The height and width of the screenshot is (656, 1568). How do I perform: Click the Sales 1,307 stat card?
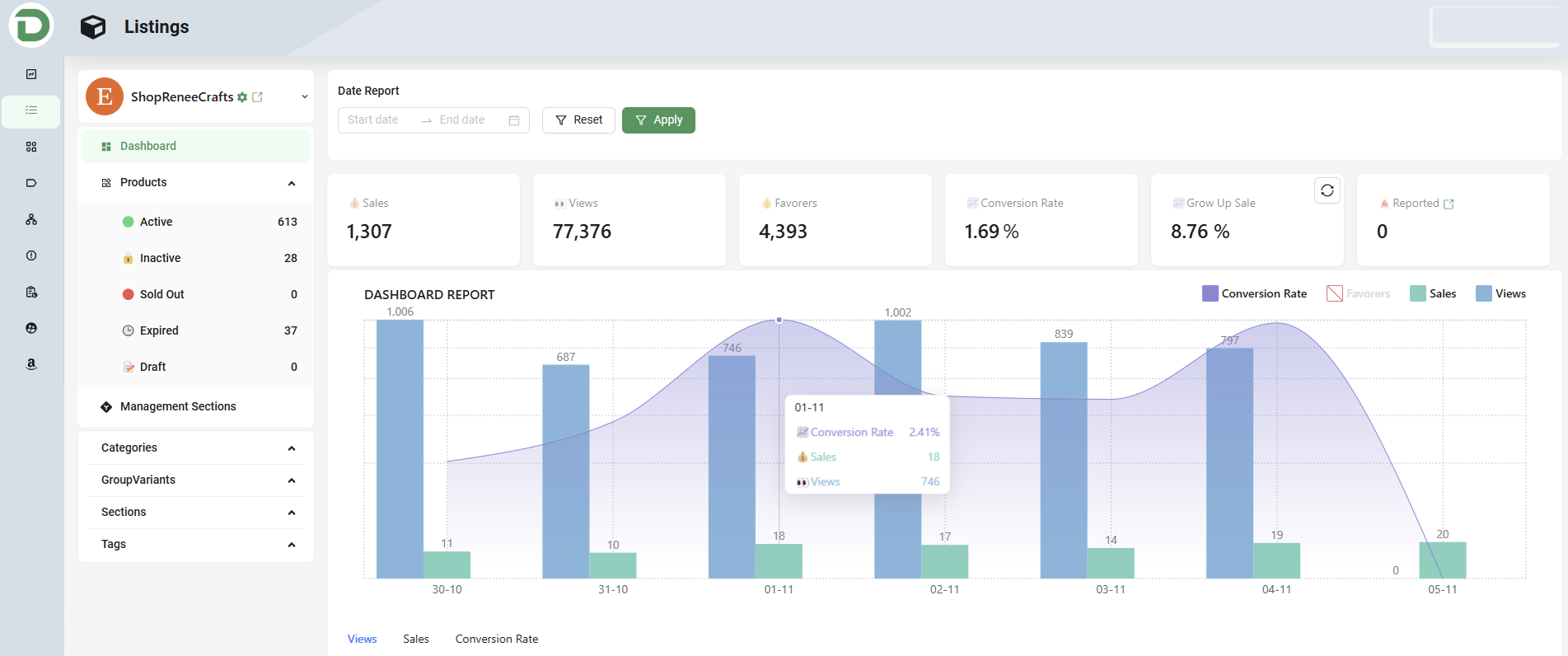tap(424, 220)
